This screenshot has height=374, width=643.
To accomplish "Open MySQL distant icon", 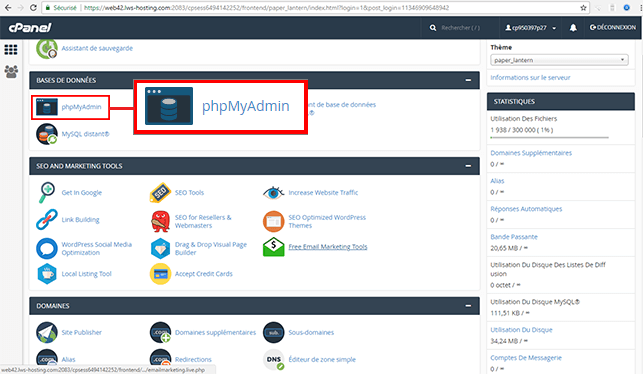I will (47, 134).
